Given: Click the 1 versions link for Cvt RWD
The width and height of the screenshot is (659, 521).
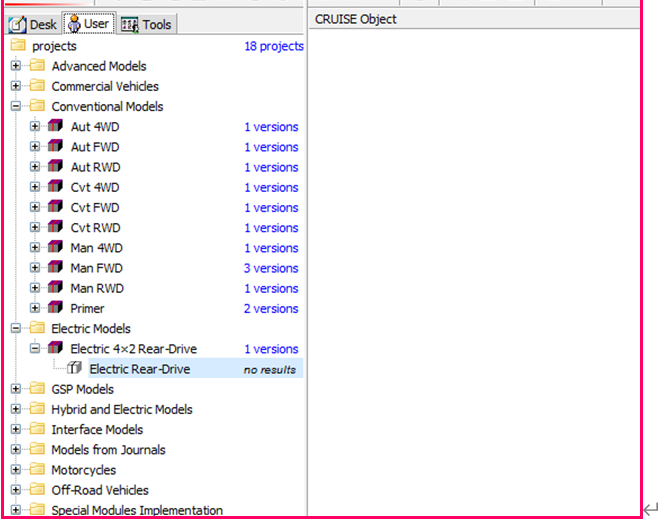Looking at the screenshot, I should [272, 228].
